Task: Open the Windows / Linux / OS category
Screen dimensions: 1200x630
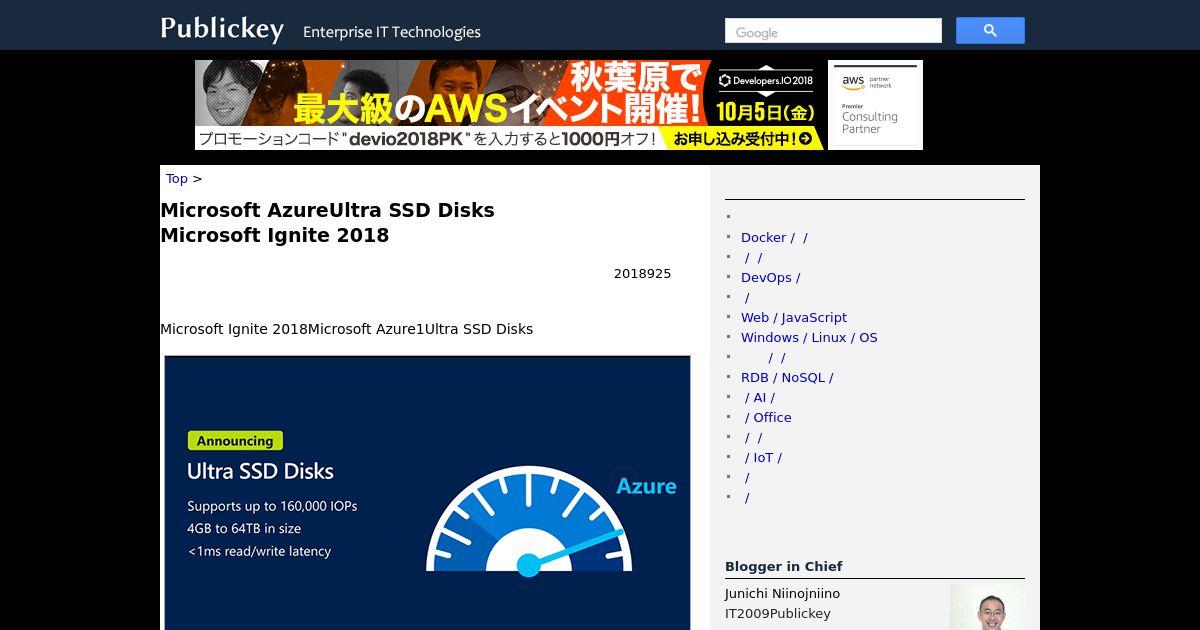Action: pos(809,338)
